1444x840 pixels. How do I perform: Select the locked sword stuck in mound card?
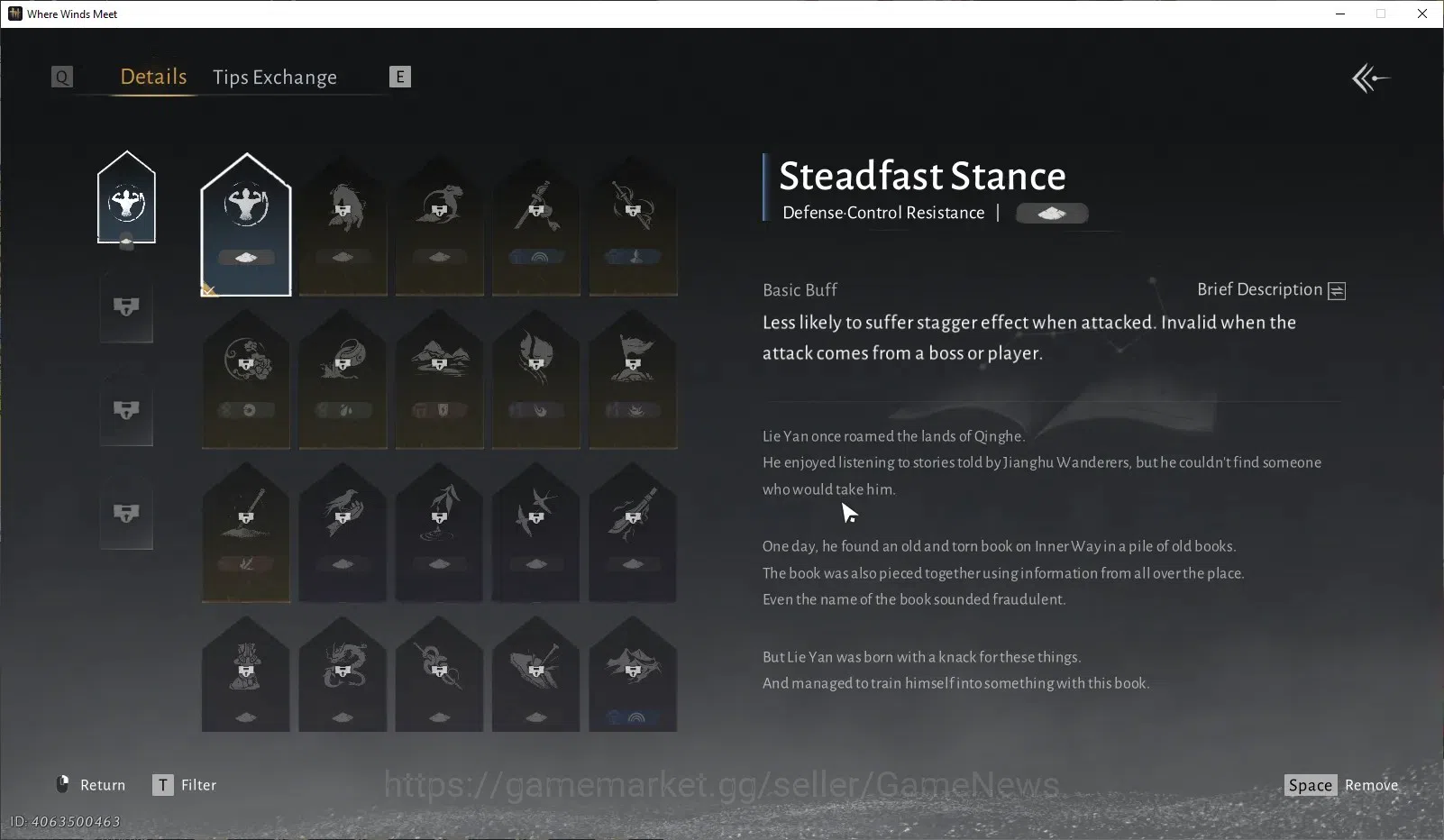pos(246,532)
